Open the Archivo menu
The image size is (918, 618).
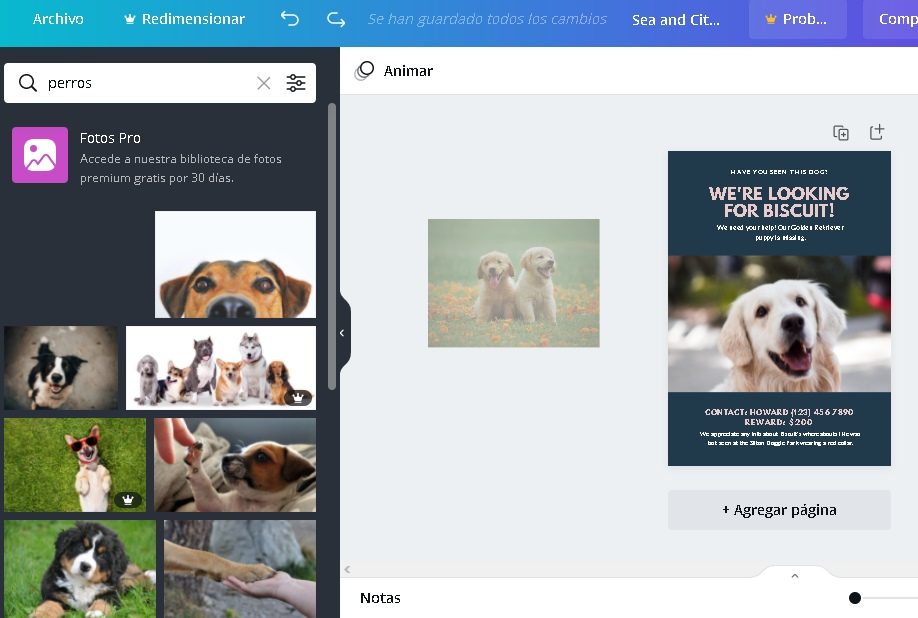(57, 19)
